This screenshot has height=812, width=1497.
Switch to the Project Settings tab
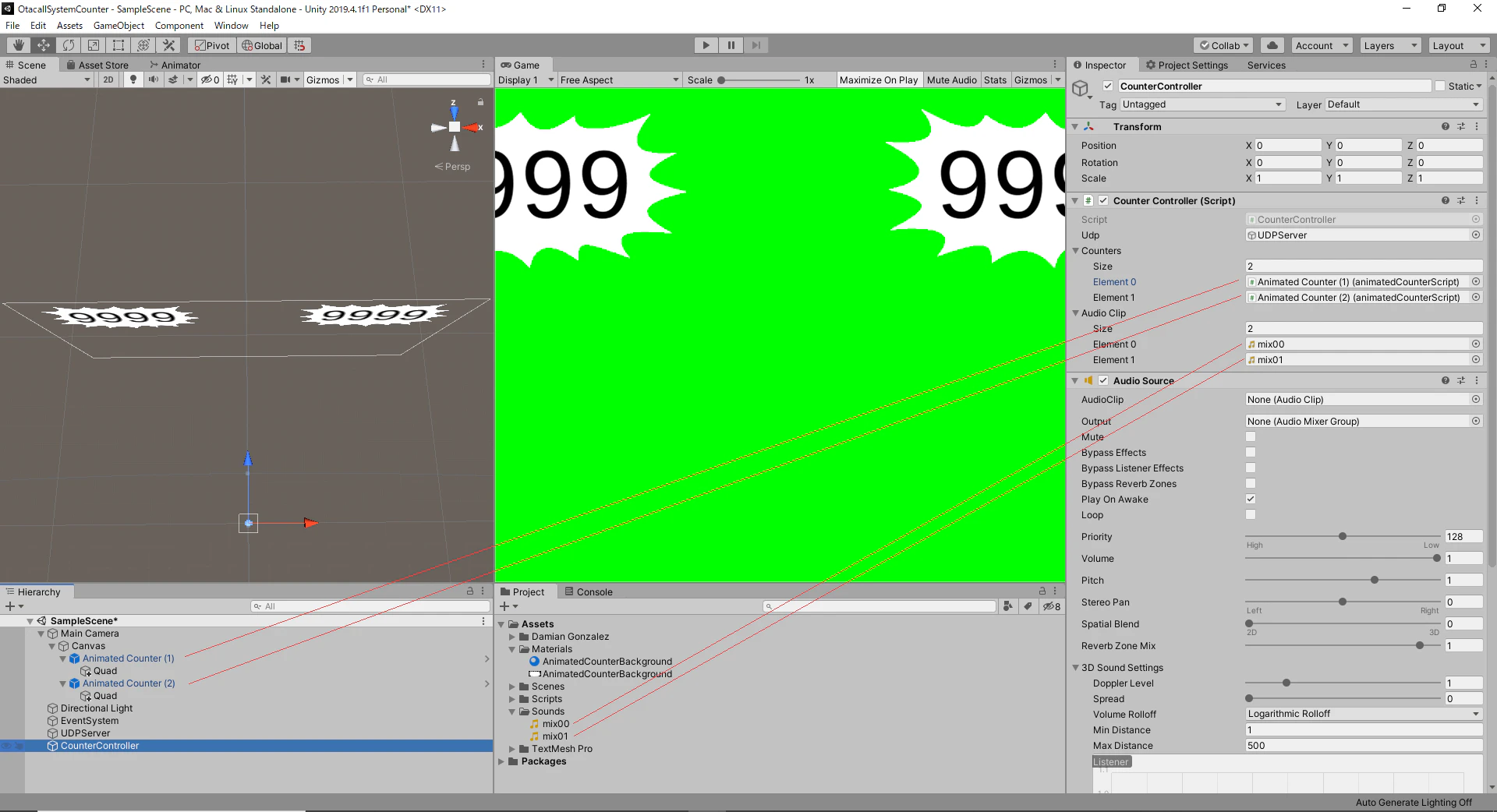point(1187,65)
